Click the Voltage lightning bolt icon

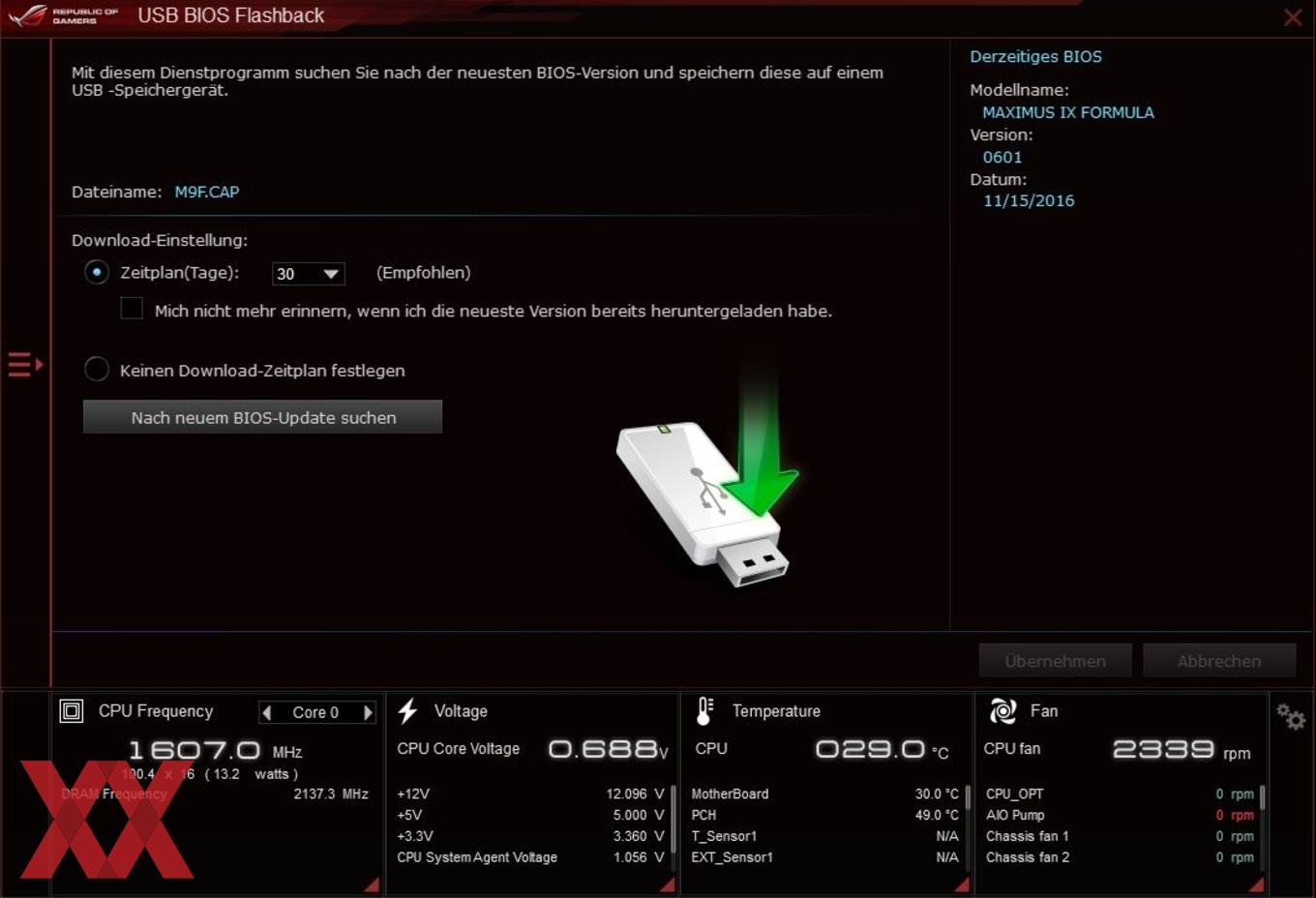[x=407, y=711]
